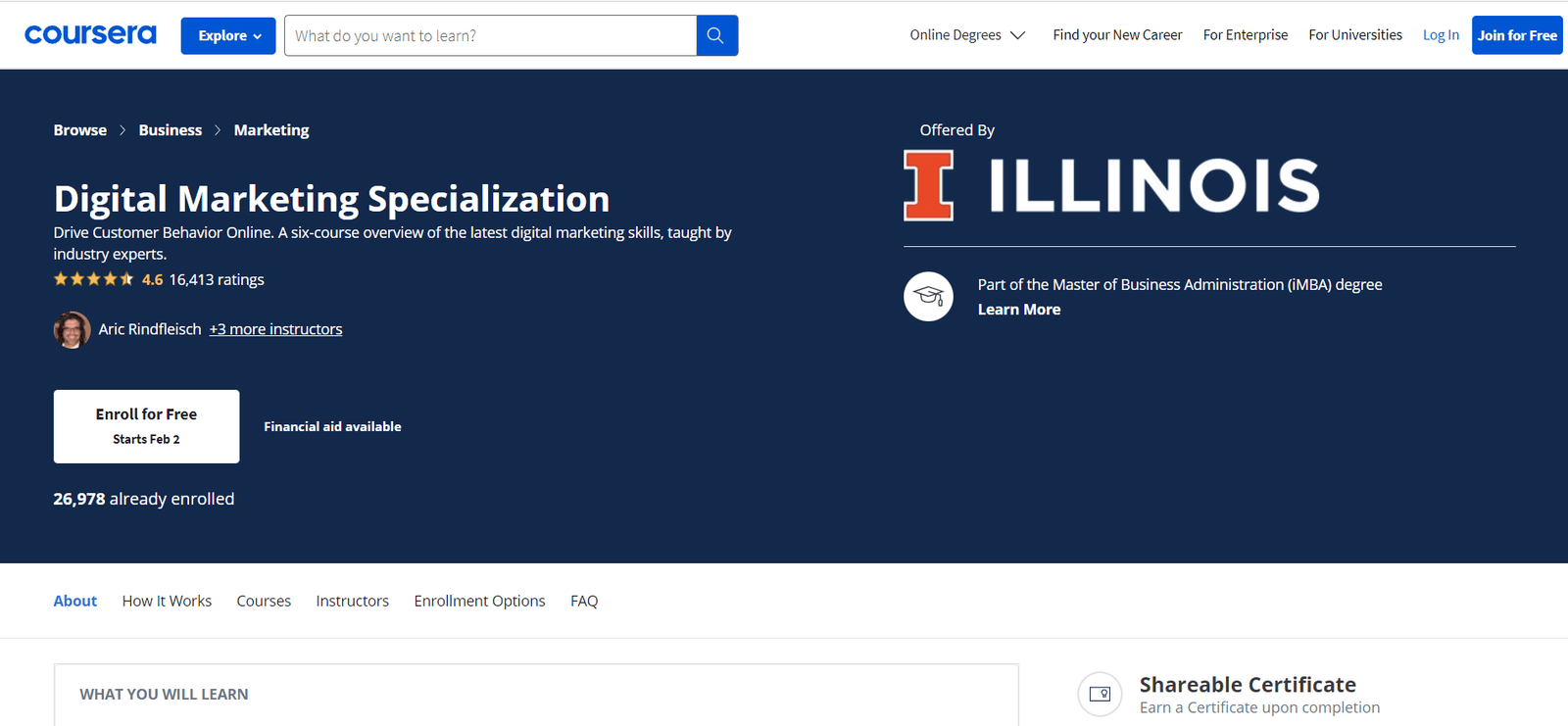Open the Explore dropdown menu
The height and width of the screenshot is (726, 1568).
(x=228, y=35)
